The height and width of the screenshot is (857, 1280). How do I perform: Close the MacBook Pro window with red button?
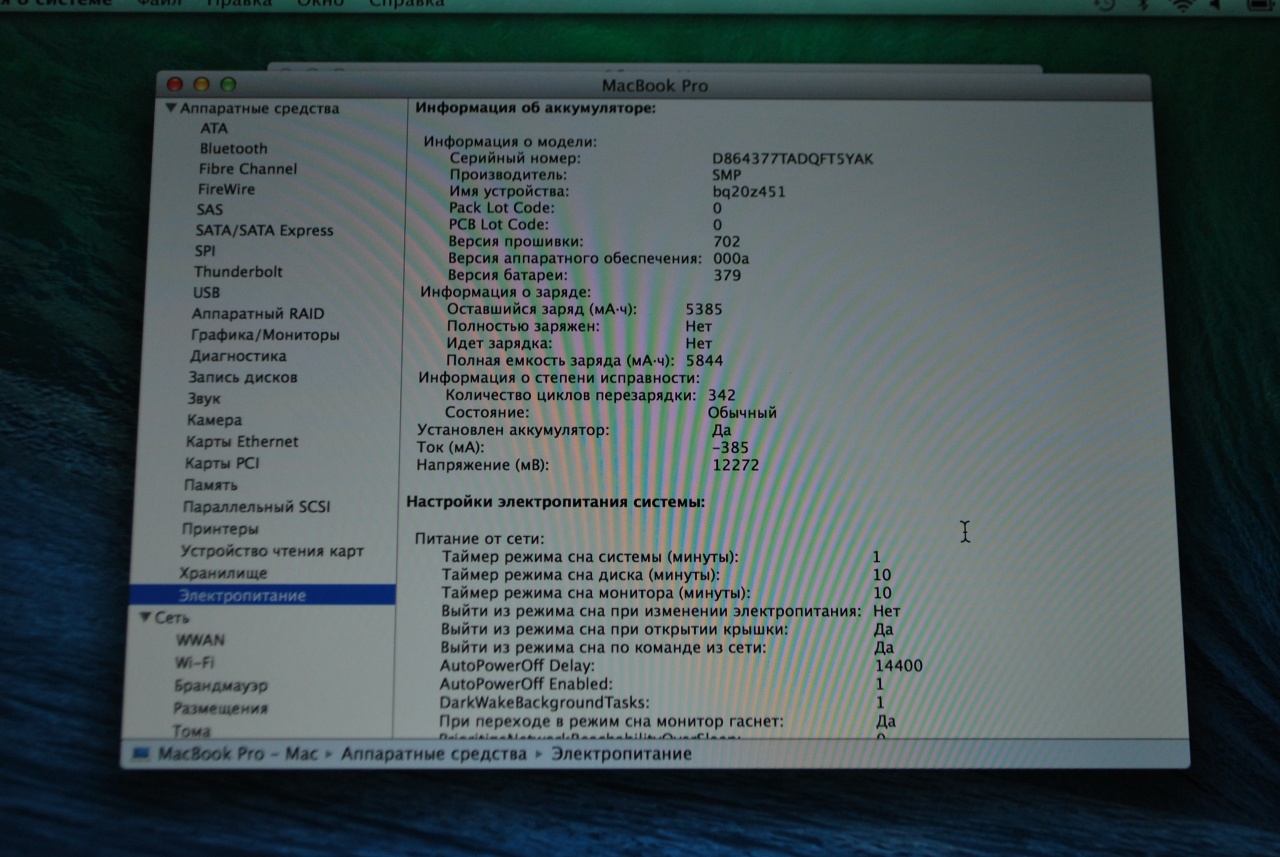tap(176, 85)
